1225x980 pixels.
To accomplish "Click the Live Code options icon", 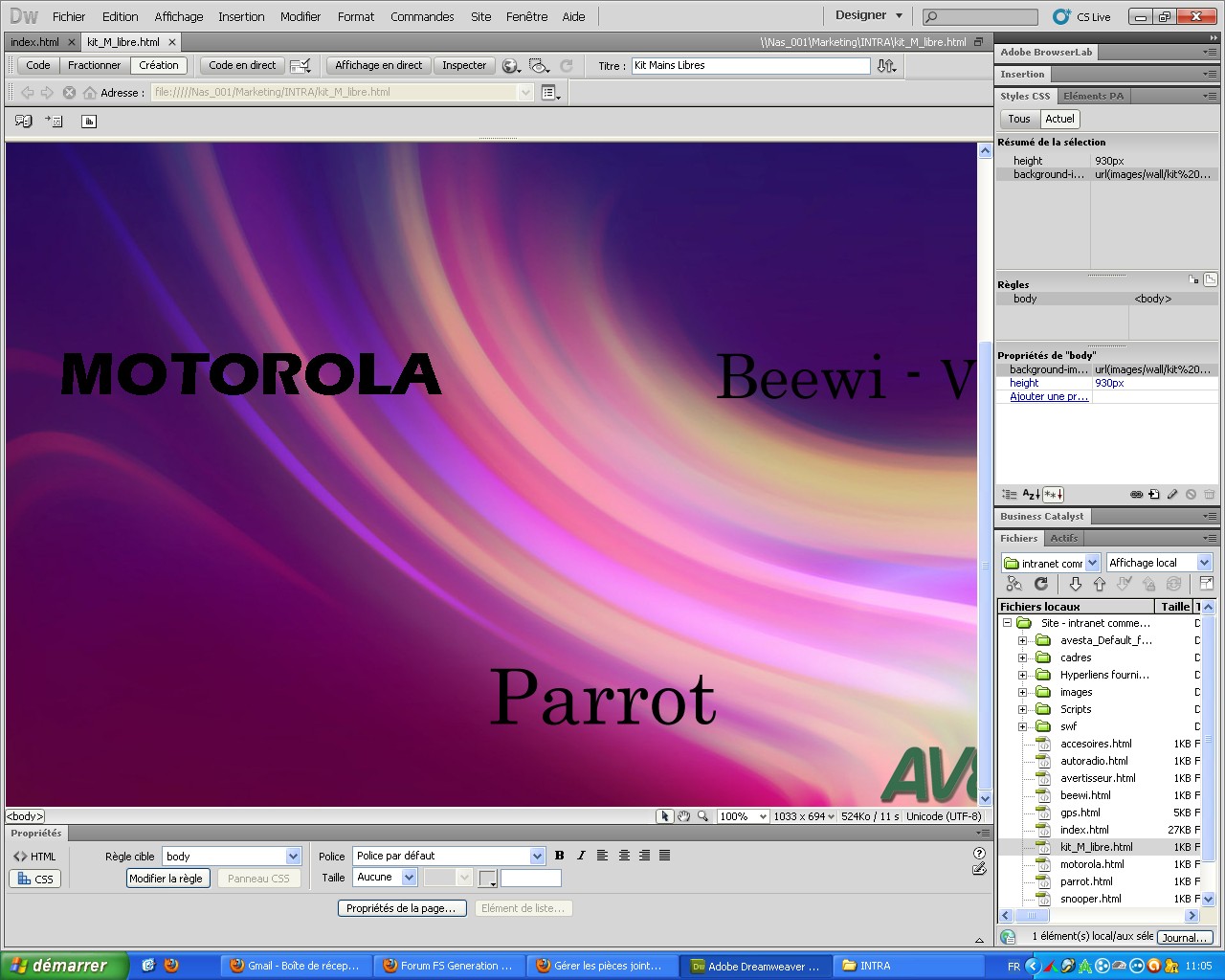I will coord(301,66).
